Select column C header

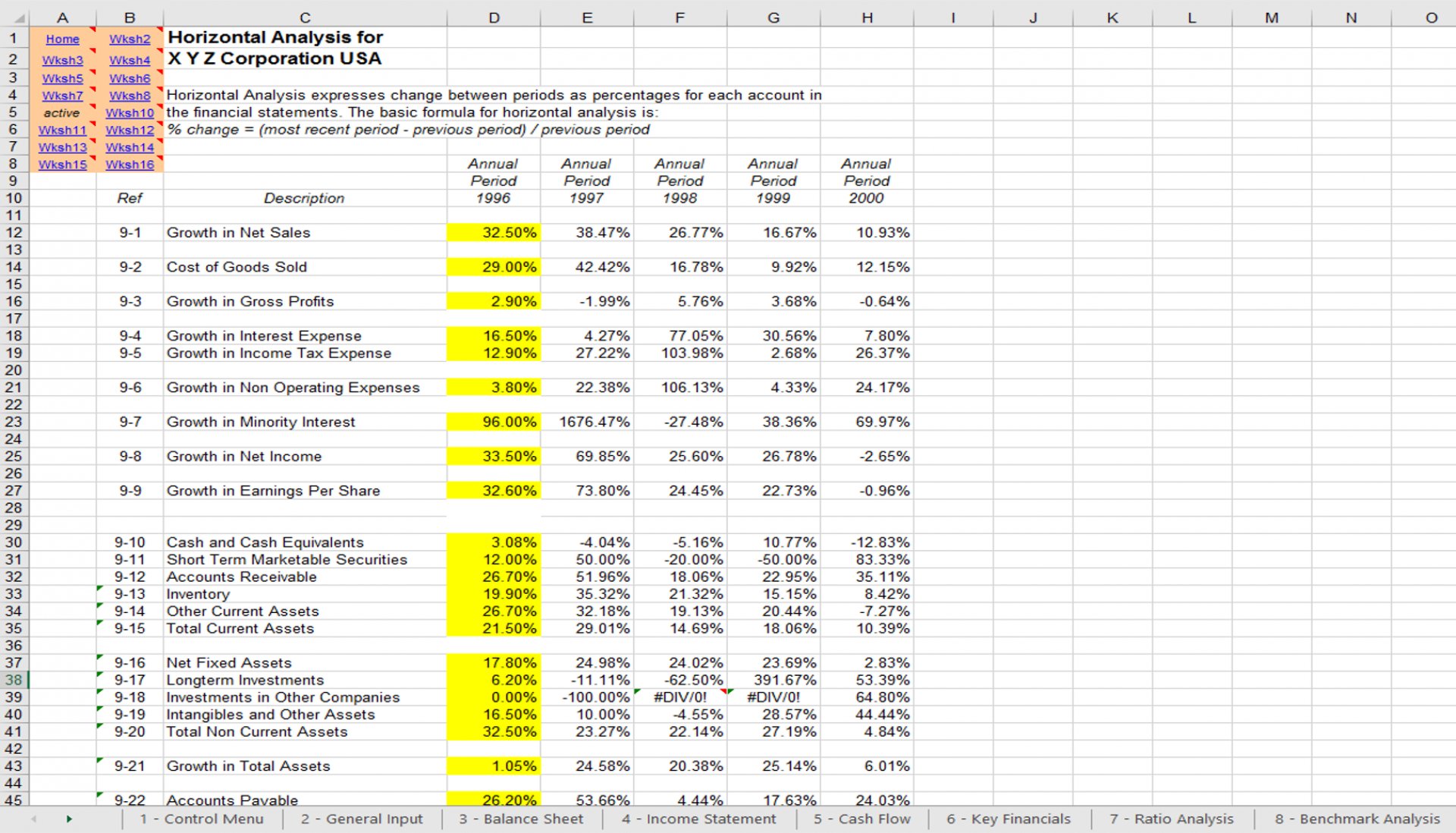pos(305,17)
